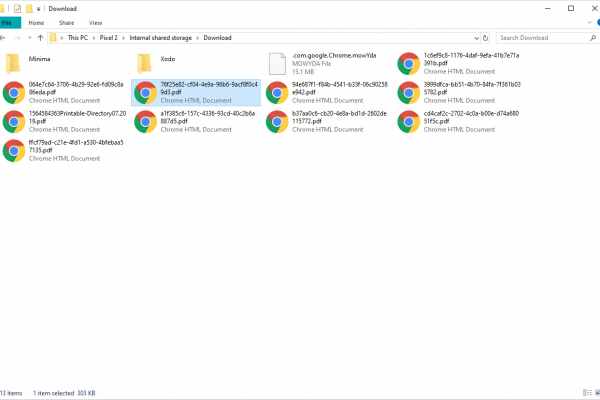The height and width of the screenshot is (400, 600).
Task: Open the Home ribbon tab
Action: 36,23
